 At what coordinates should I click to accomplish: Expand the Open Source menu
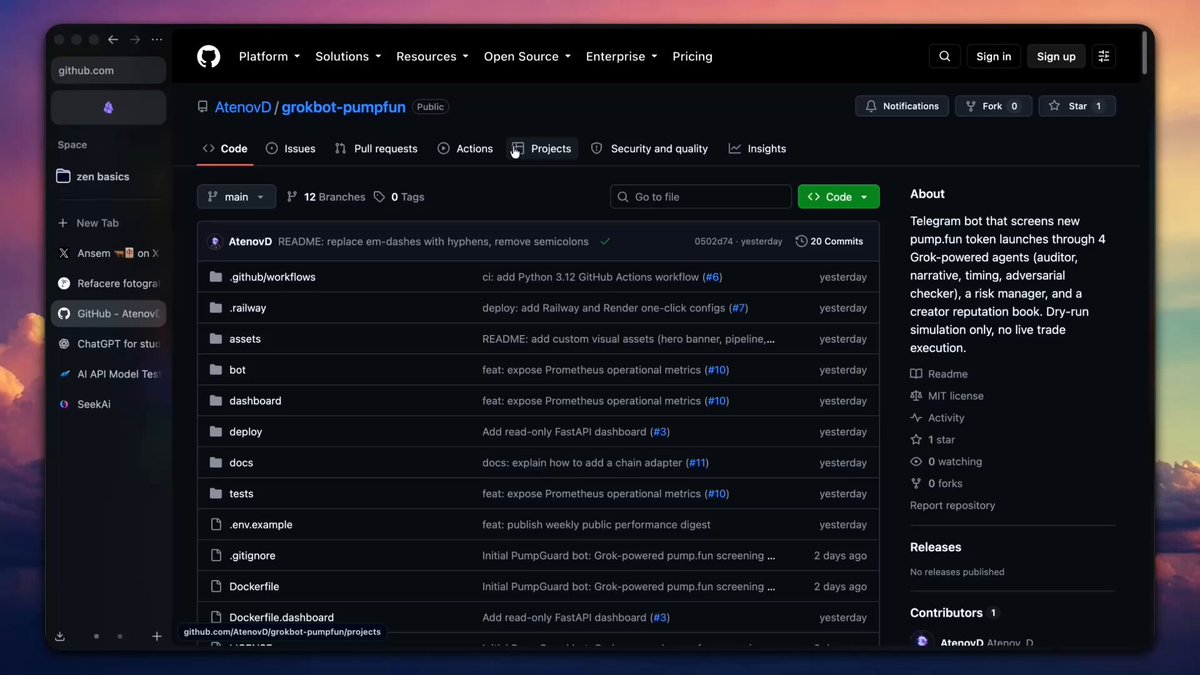527,57
